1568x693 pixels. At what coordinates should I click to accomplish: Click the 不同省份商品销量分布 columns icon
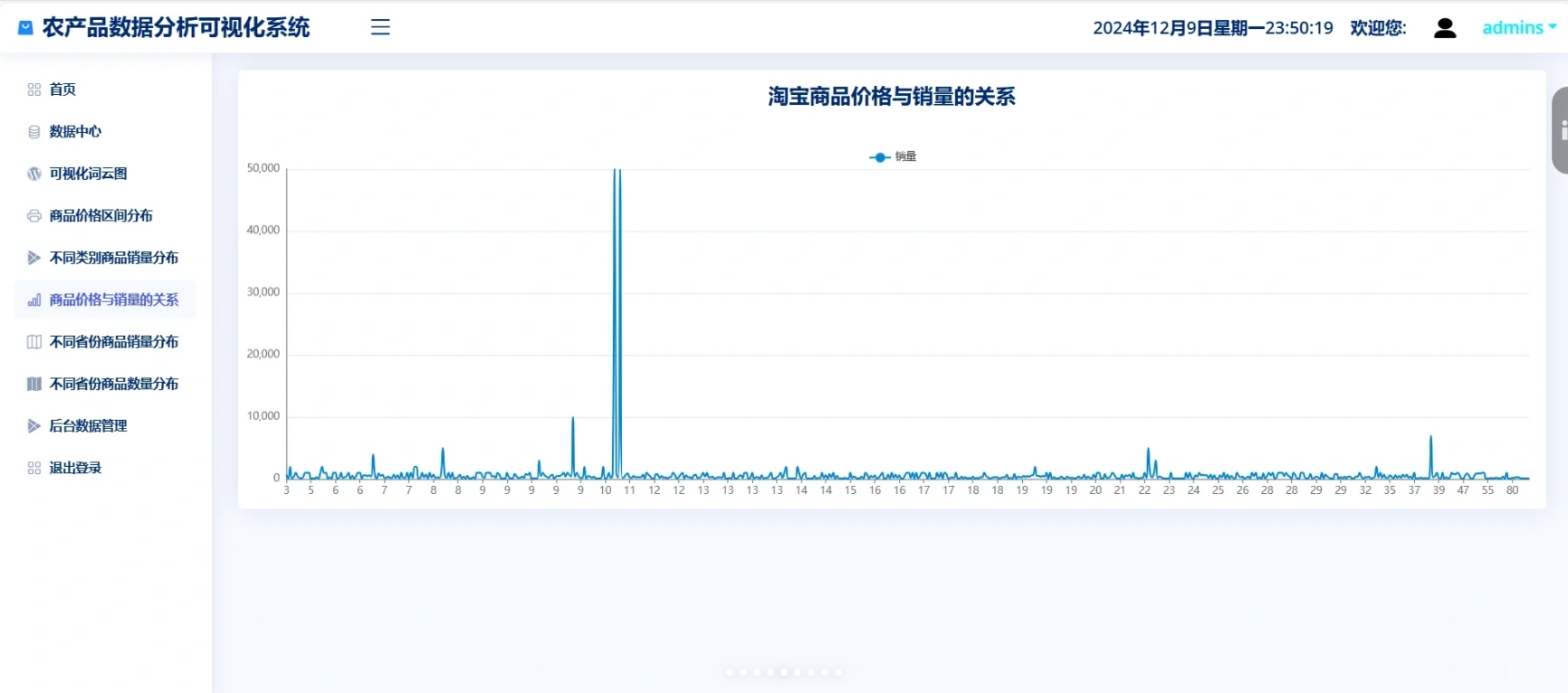coord(34,342)
